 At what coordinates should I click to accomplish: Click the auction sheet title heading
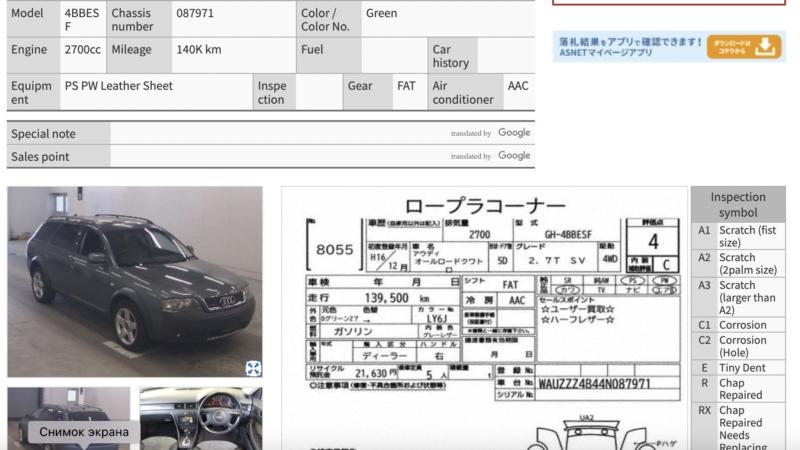pos(484,204)
